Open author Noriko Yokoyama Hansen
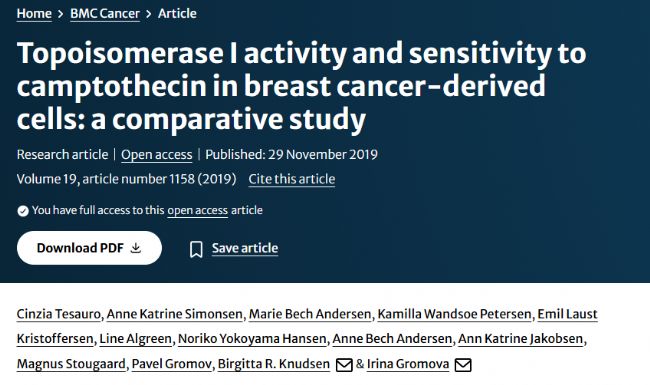 [x=252, y=339]
